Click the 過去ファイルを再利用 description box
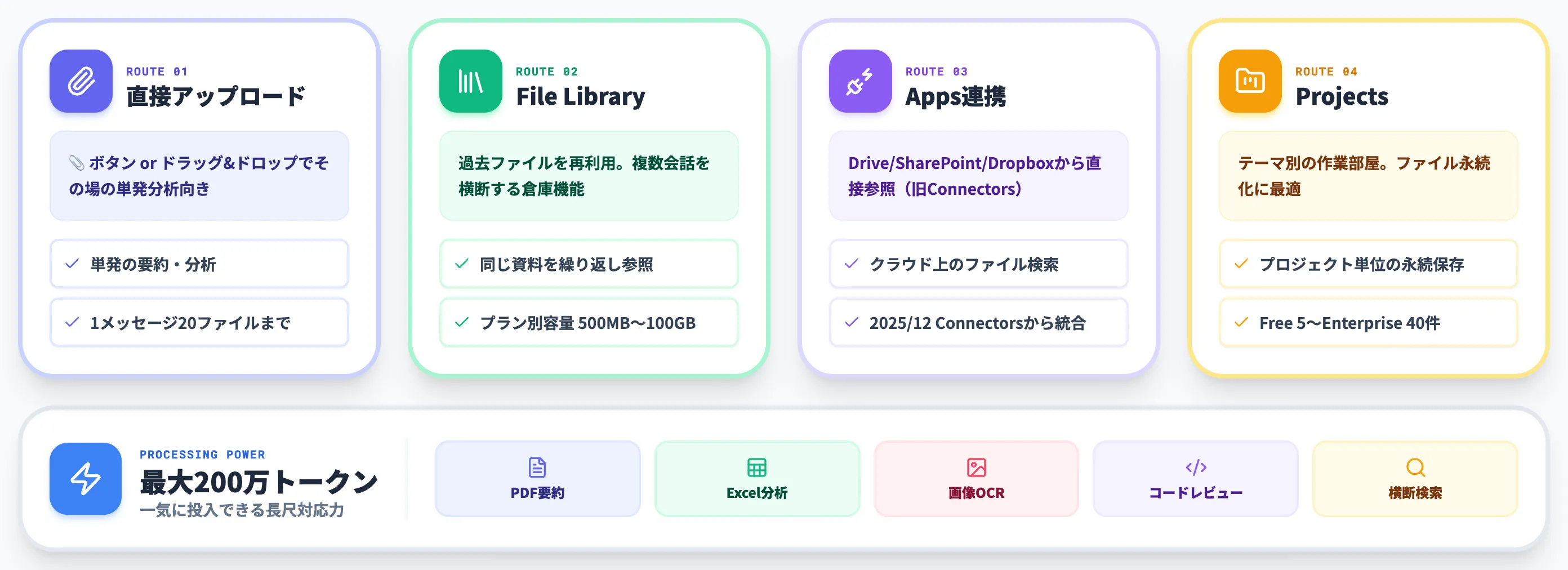Screen dimensions: 1568x570 point(589,175)
